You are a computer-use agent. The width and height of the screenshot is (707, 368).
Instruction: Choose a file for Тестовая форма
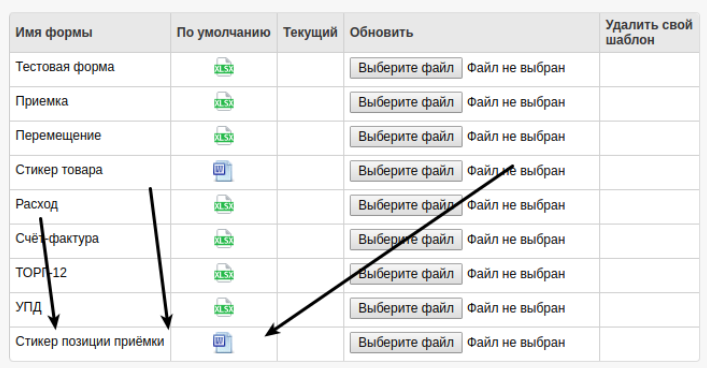[406, 68]
